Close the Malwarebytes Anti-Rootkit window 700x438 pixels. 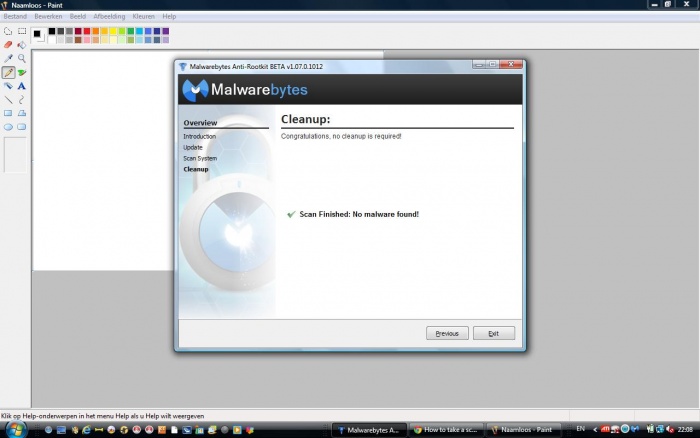(x=511, y=64)
